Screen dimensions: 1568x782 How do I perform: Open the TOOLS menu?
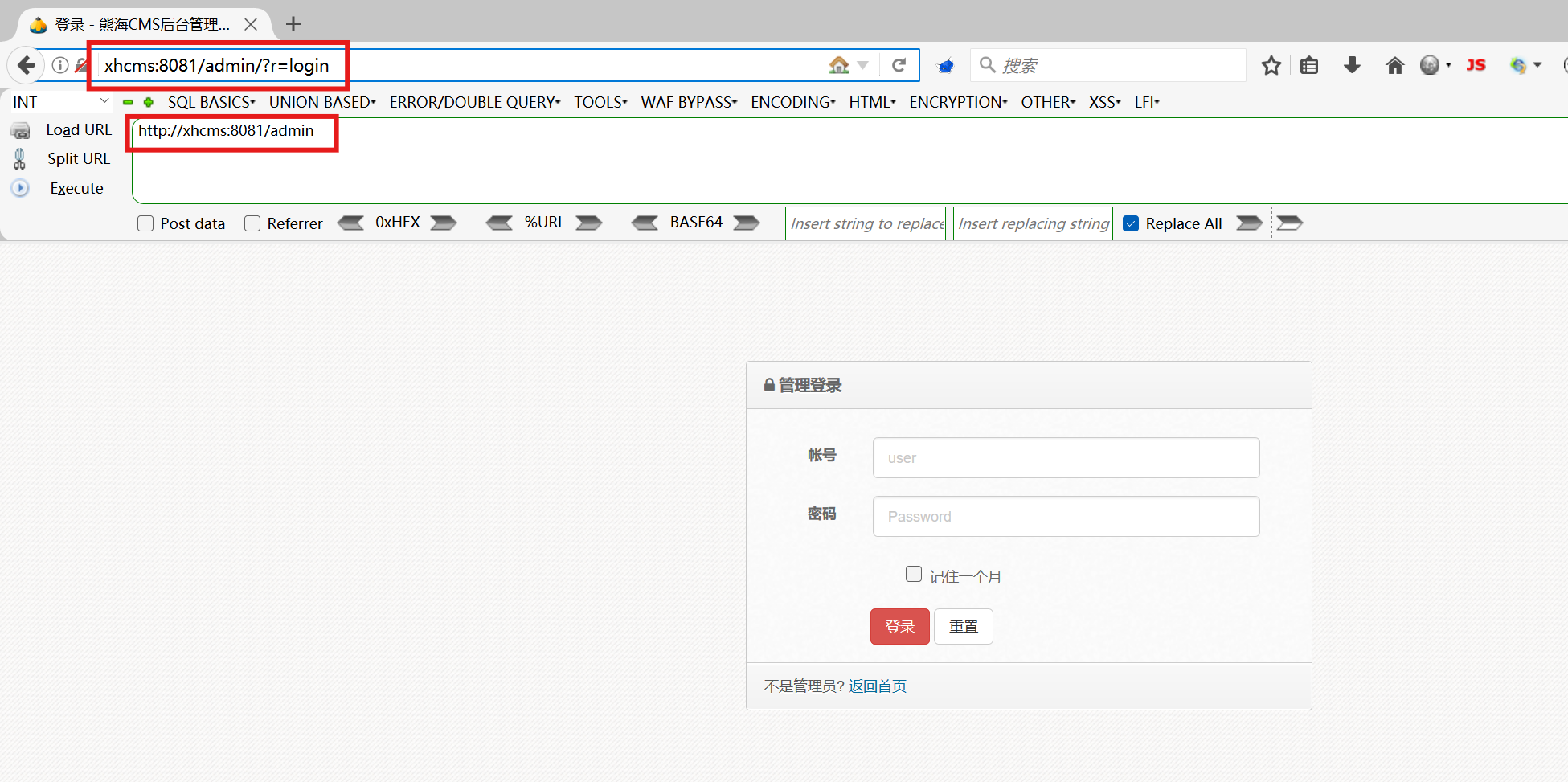[600, 102]
